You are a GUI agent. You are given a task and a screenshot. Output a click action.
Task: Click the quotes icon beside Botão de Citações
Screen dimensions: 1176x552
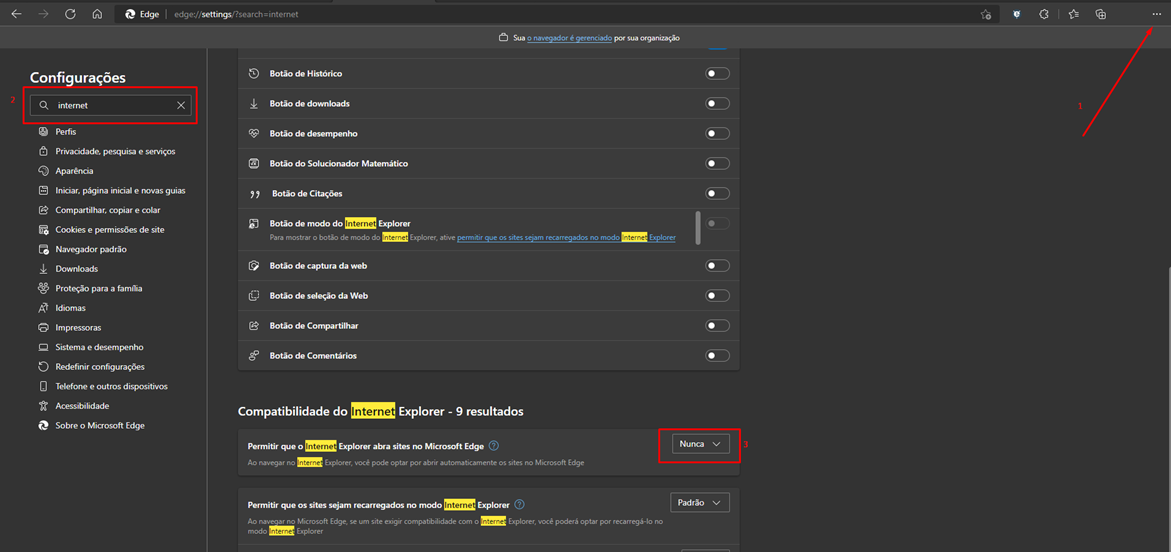pyautogui.click(x=254, y=194)
